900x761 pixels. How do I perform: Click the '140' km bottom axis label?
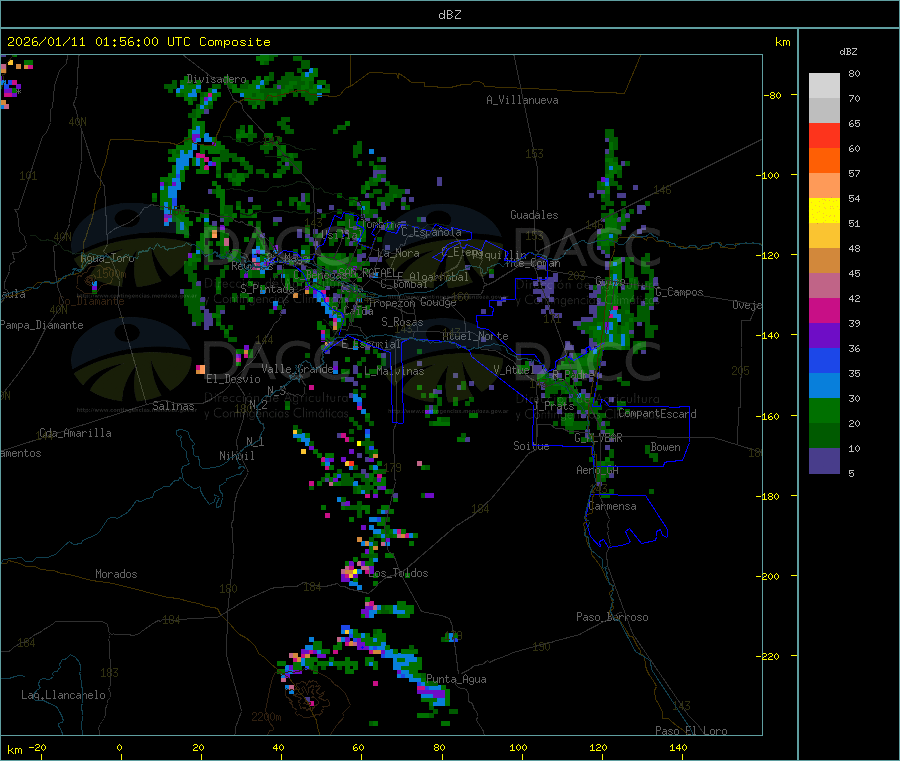tap(678, 747)
